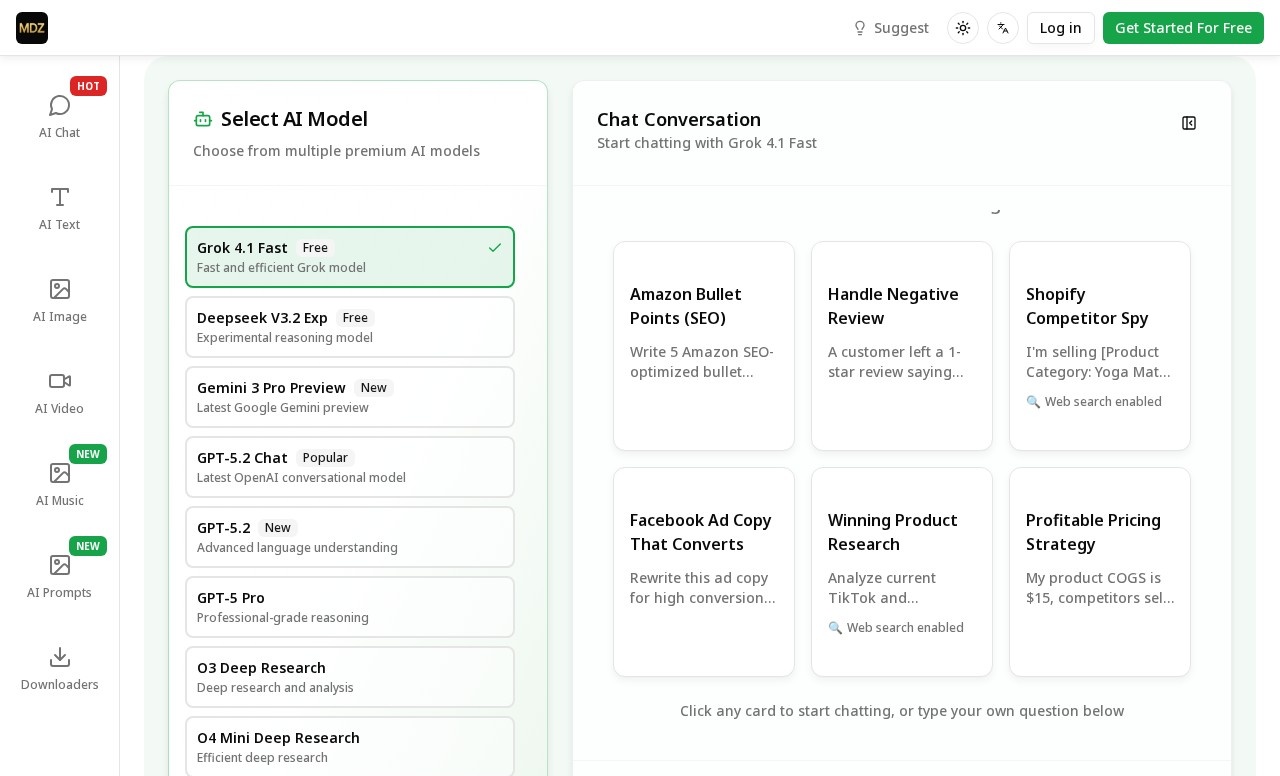Click the Select AI Model robot icon
The height and width of the screenshot is (776, 1280).
tap(203, 119)
